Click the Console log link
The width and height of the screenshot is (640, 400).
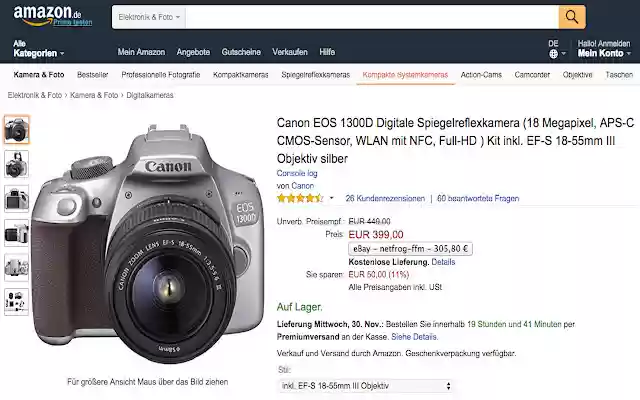297,173
